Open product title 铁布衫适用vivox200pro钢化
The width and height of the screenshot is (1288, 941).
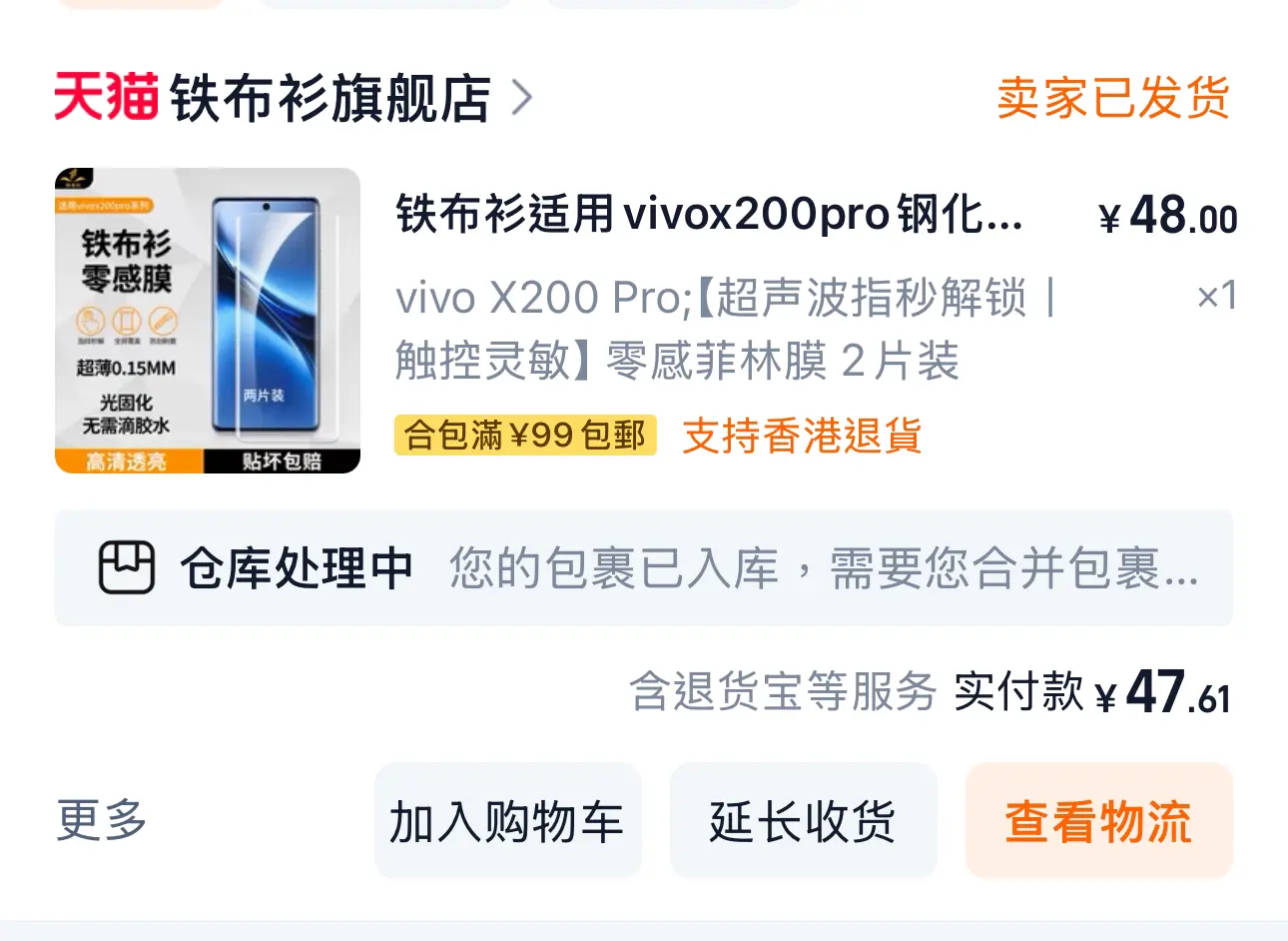coord(710,214)
